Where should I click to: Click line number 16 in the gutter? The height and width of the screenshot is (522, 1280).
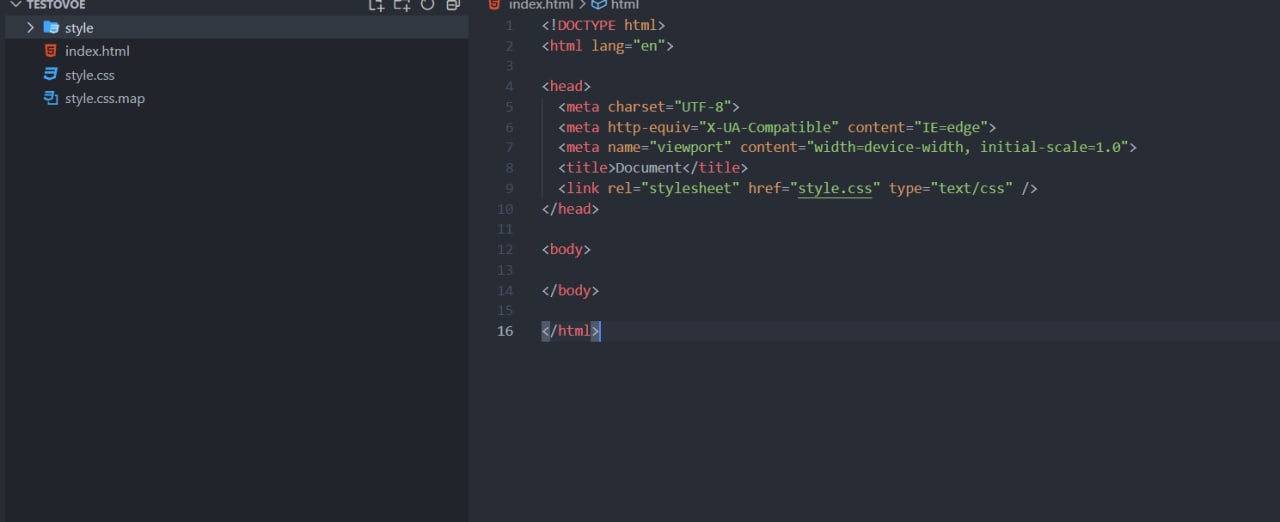pos(505,331)
